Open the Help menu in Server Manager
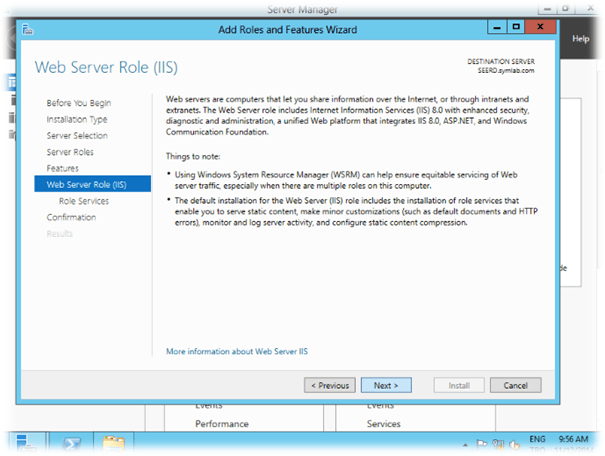Viewport: 605px width, 456px height. tap(580, 39)
